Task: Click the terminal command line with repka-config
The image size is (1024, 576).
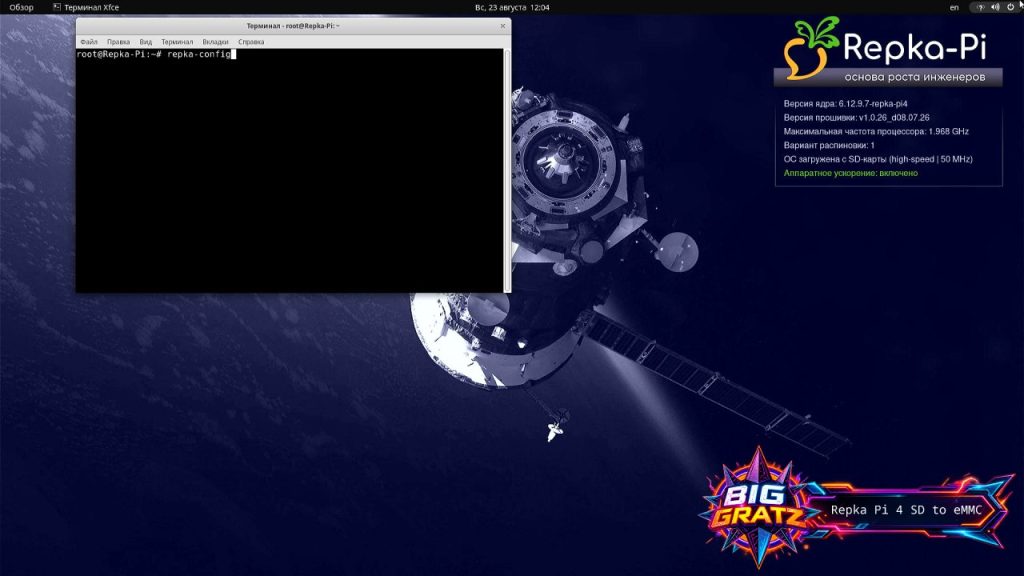Action: 156,54
